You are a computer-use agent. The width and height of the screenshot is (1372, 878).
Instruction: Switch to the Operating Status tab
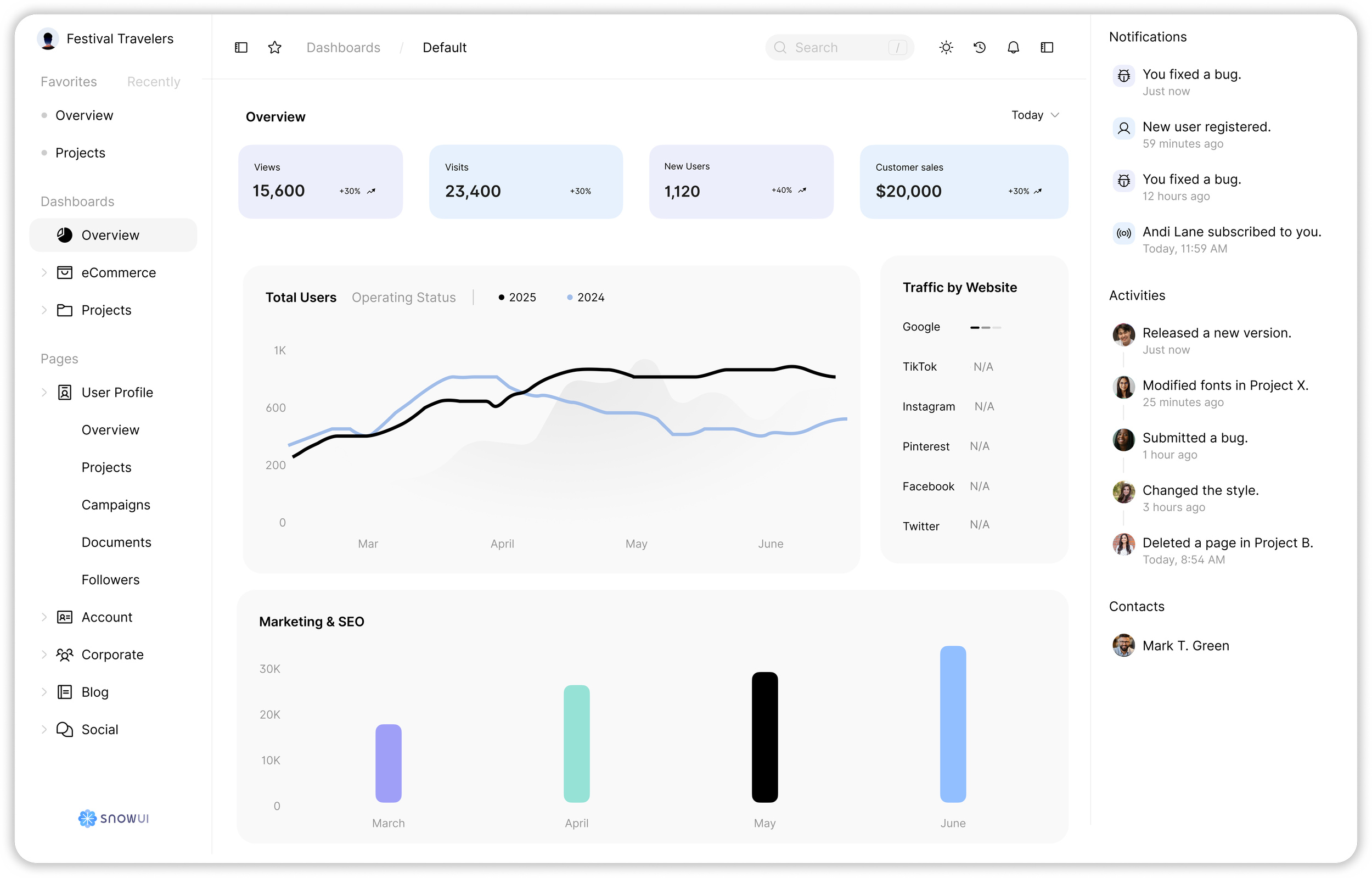(x=403, y=298)
